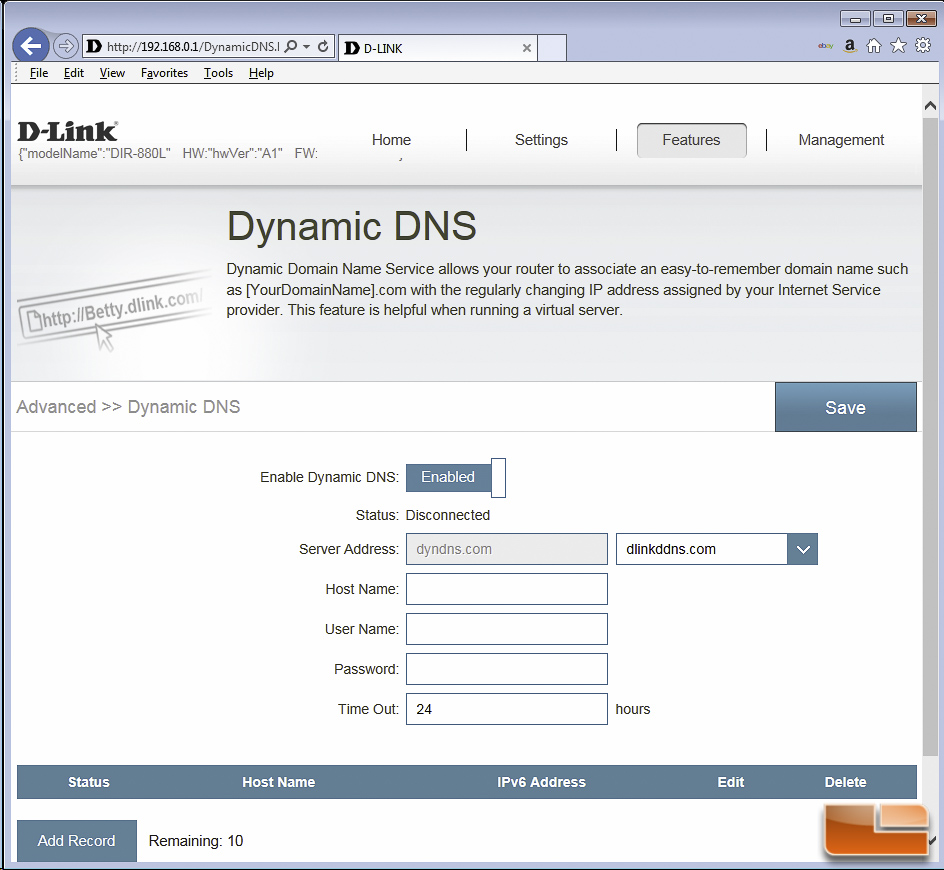944x870 pixels.
Task: Add a new IPv6 host record
Action: coord(76,840)
